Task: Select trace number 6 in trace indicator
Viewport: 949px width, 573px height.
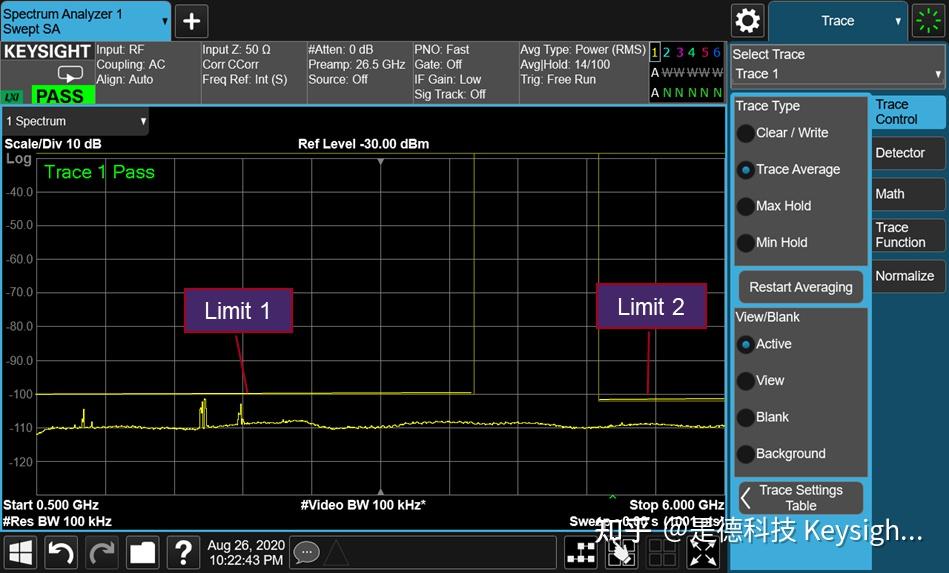Action: [x=717, y=53]
